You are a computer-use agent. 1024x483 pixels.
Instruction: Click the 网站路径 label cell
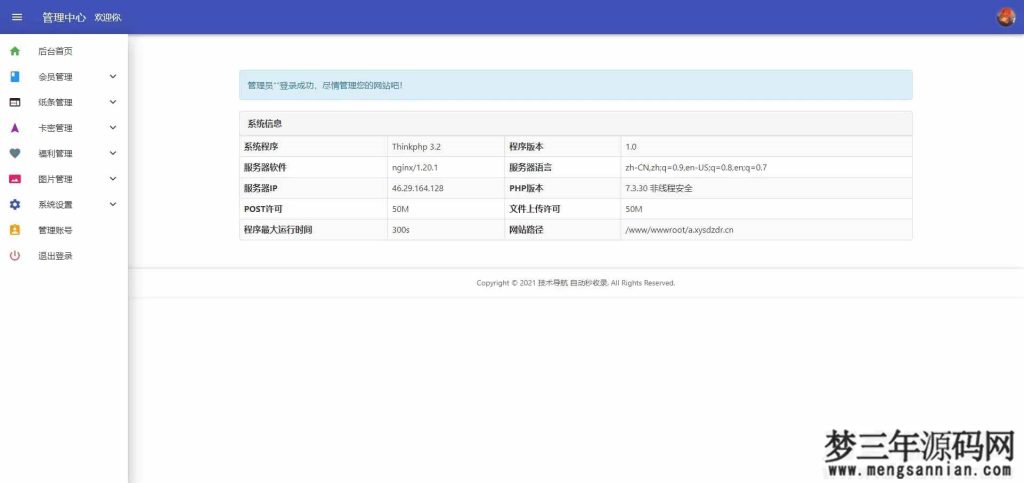point(562,230)
